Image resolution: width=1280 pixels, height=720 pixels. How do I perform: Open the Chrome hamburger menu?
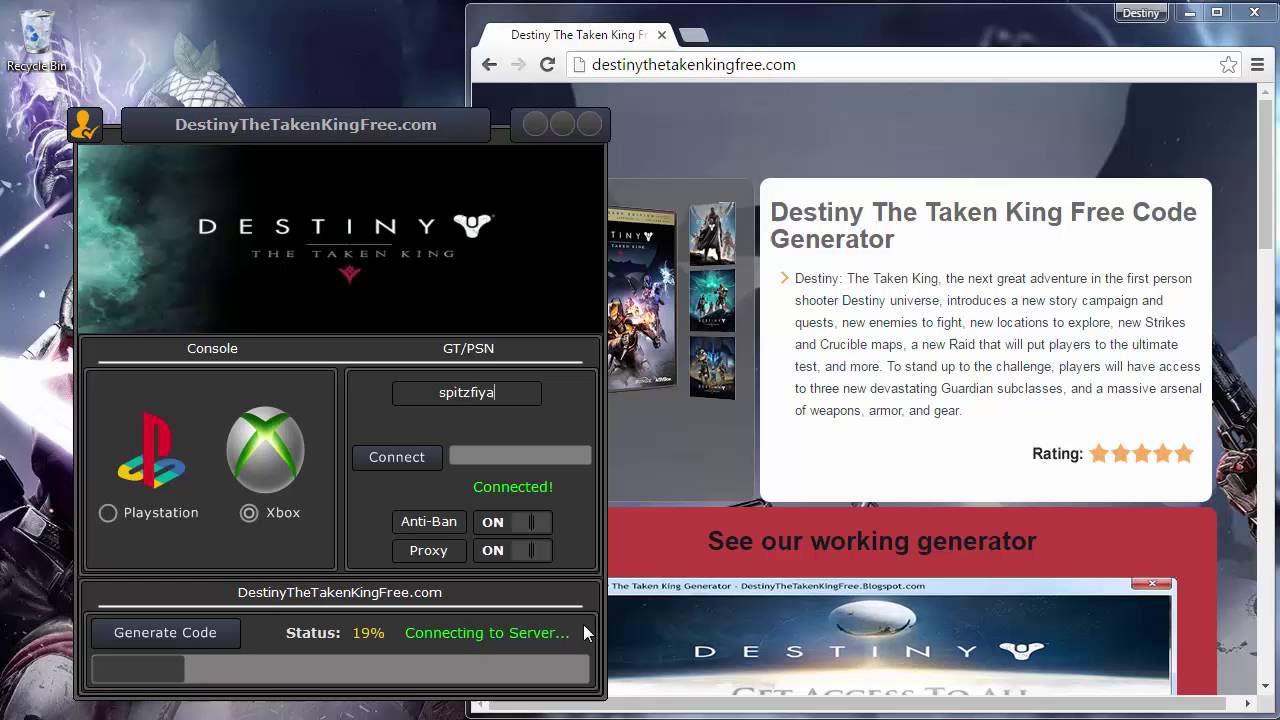[1258, 65]
